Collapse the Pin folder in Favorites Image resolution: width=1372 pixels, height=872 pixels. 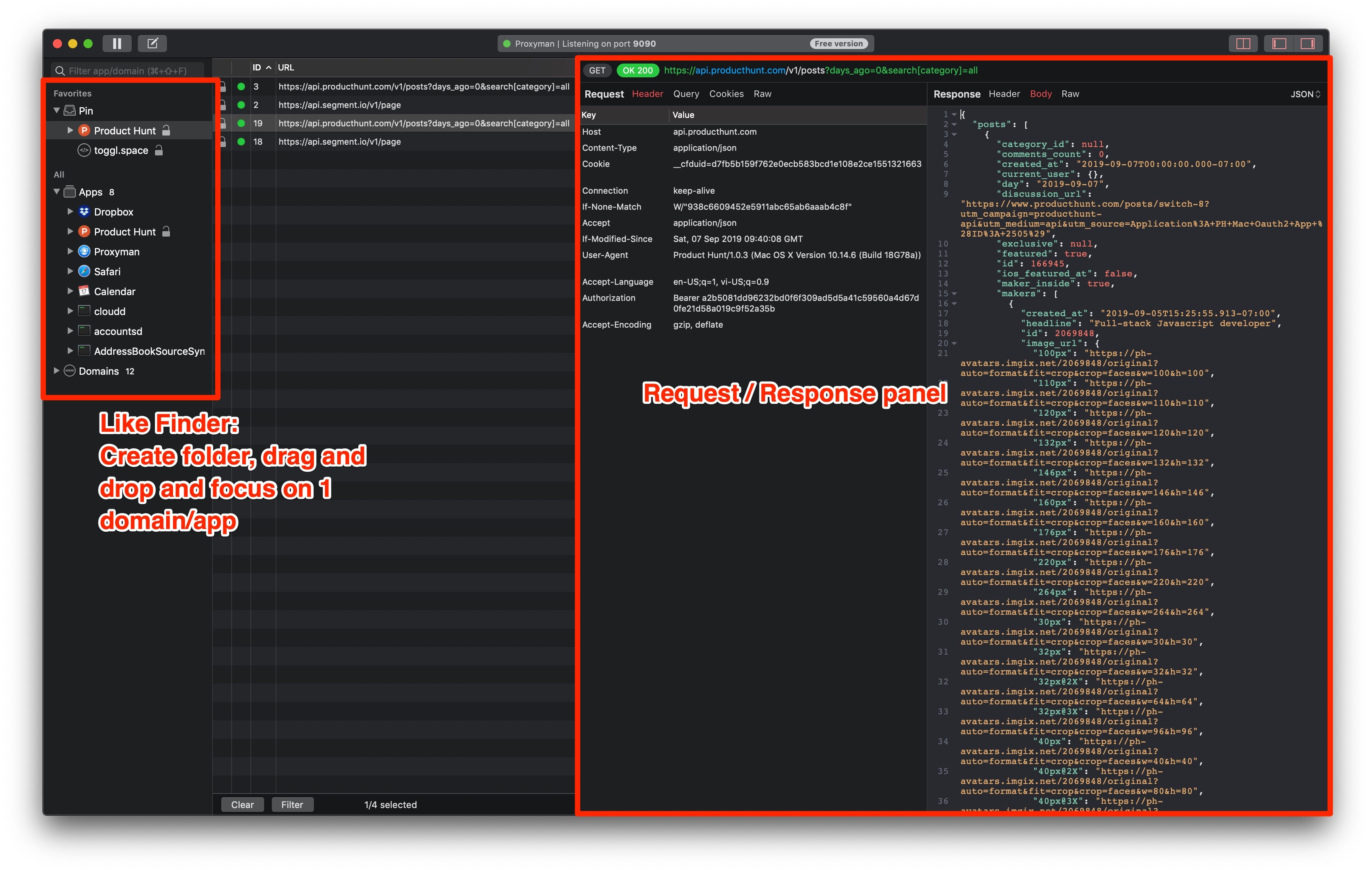(56, 111)
